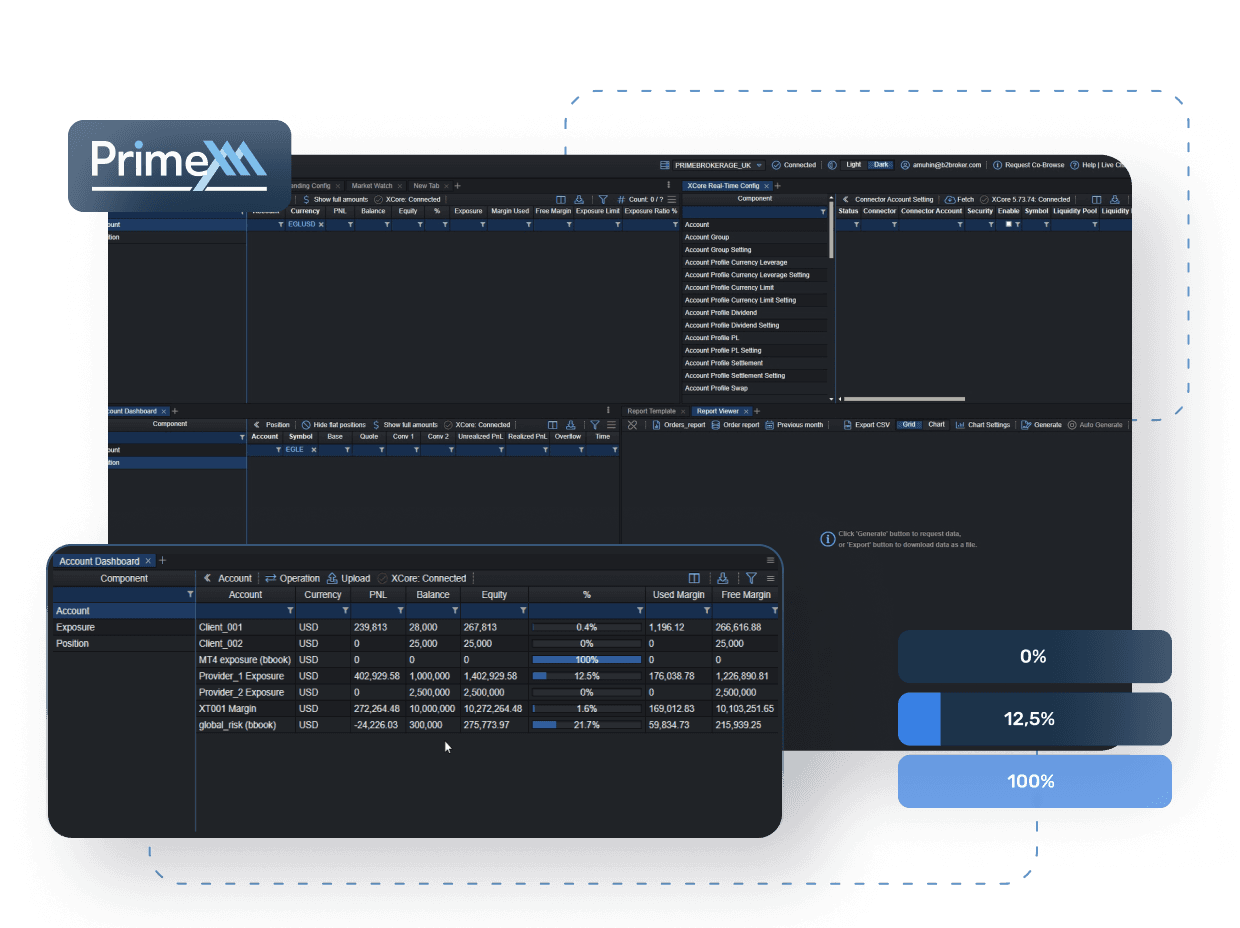This screenshot has width=1240, height=928.
Task: Click global_risk (bbook) 21.7% progress bar
Action: point(587,724)
